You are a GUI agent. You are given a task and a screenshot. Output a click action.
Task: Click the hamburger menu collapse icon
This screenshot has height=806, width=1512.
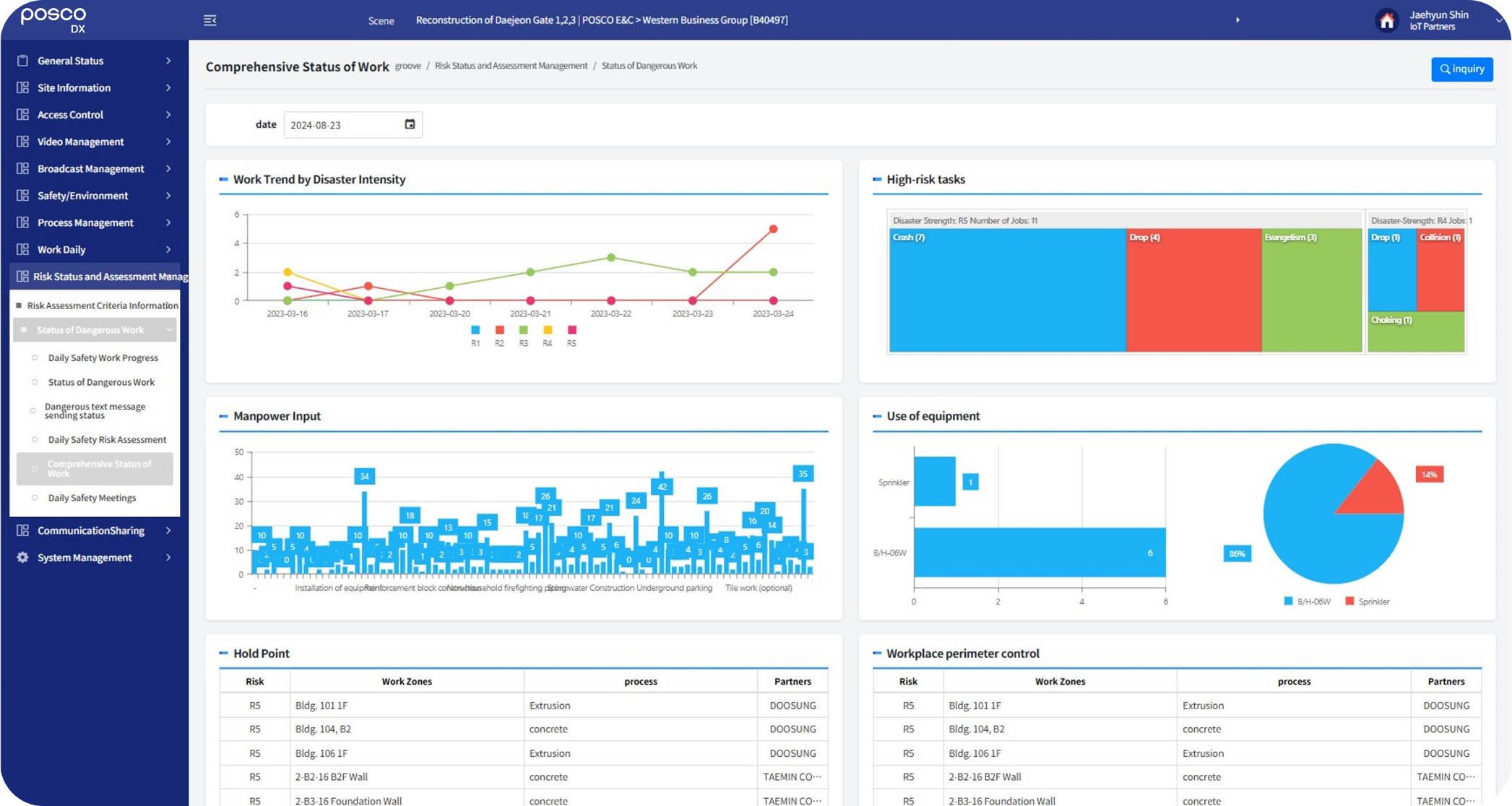(210, 20)
